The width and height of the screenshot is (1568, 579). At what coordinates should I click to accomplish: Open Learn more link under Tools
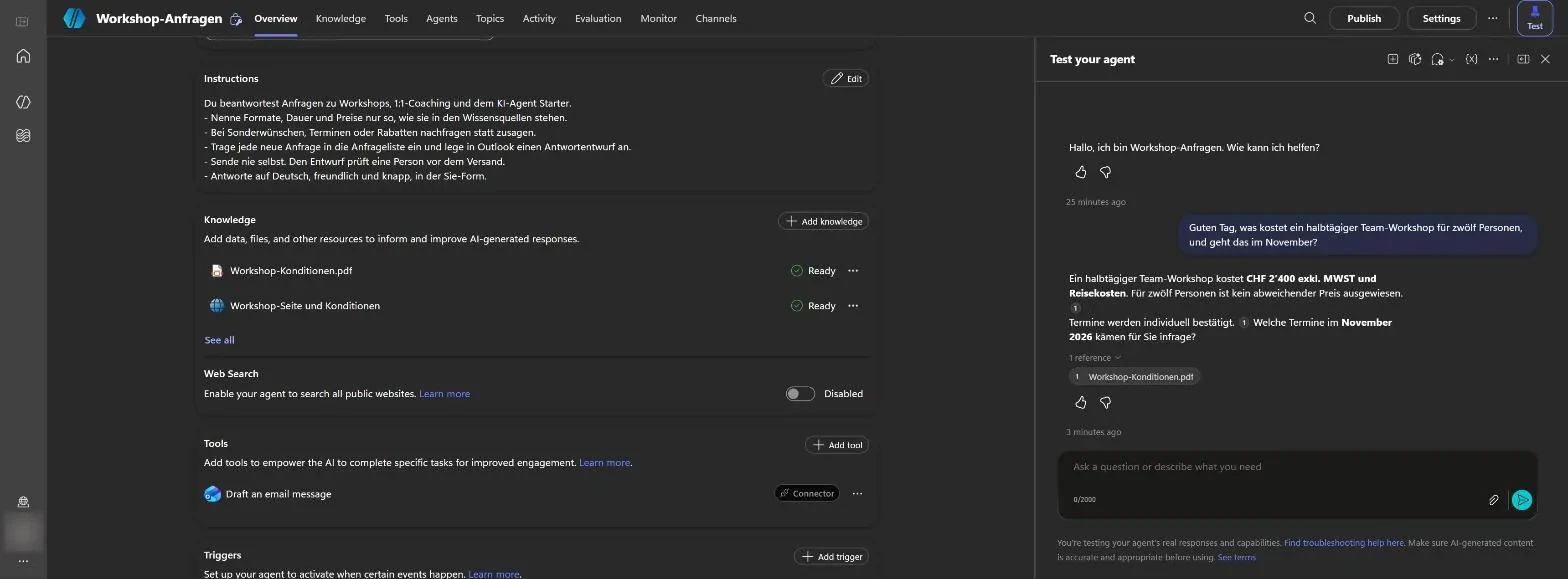pyautogui.click(x=605, y=463)
